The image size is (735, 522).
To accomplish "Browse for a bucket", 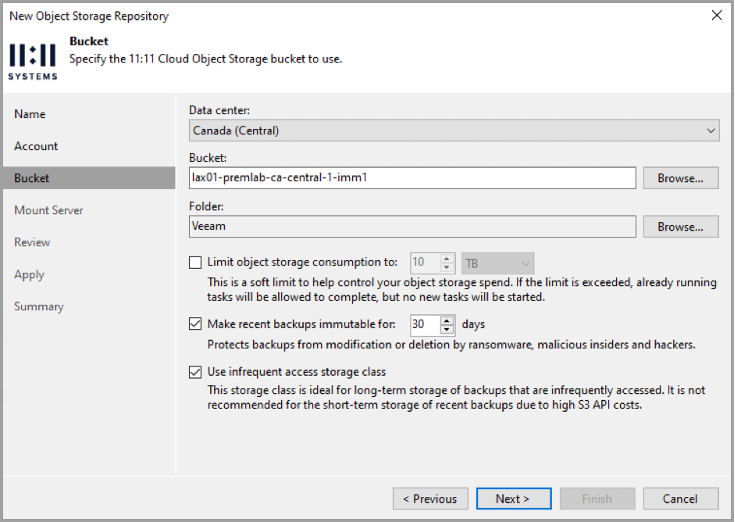I will click(680, 178).
